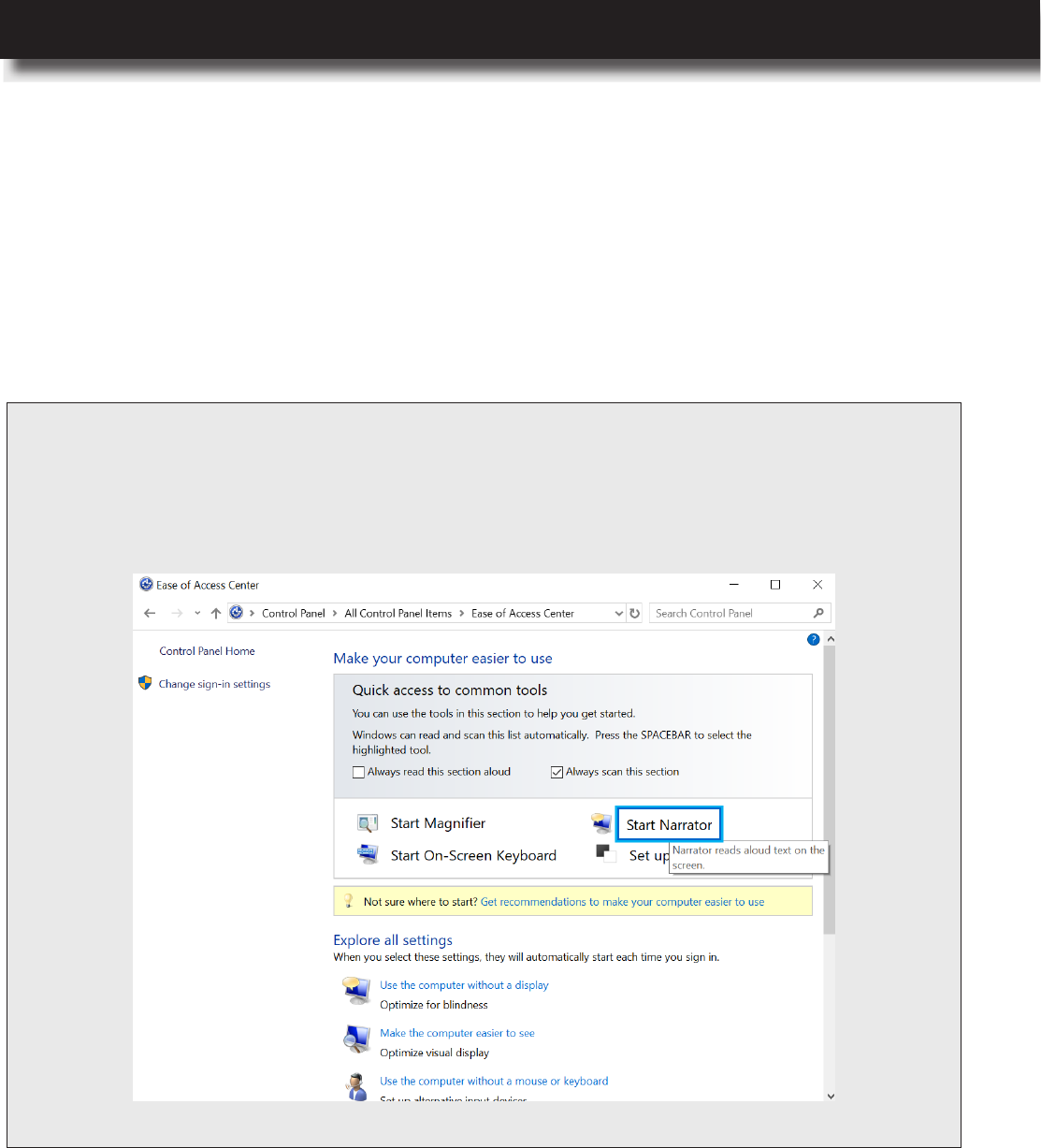Image resolution: width=1041 pixels, height=1148 pixels.
Task: Click the light bulb icon in the yellow tip bar
Action: (348, 901)
